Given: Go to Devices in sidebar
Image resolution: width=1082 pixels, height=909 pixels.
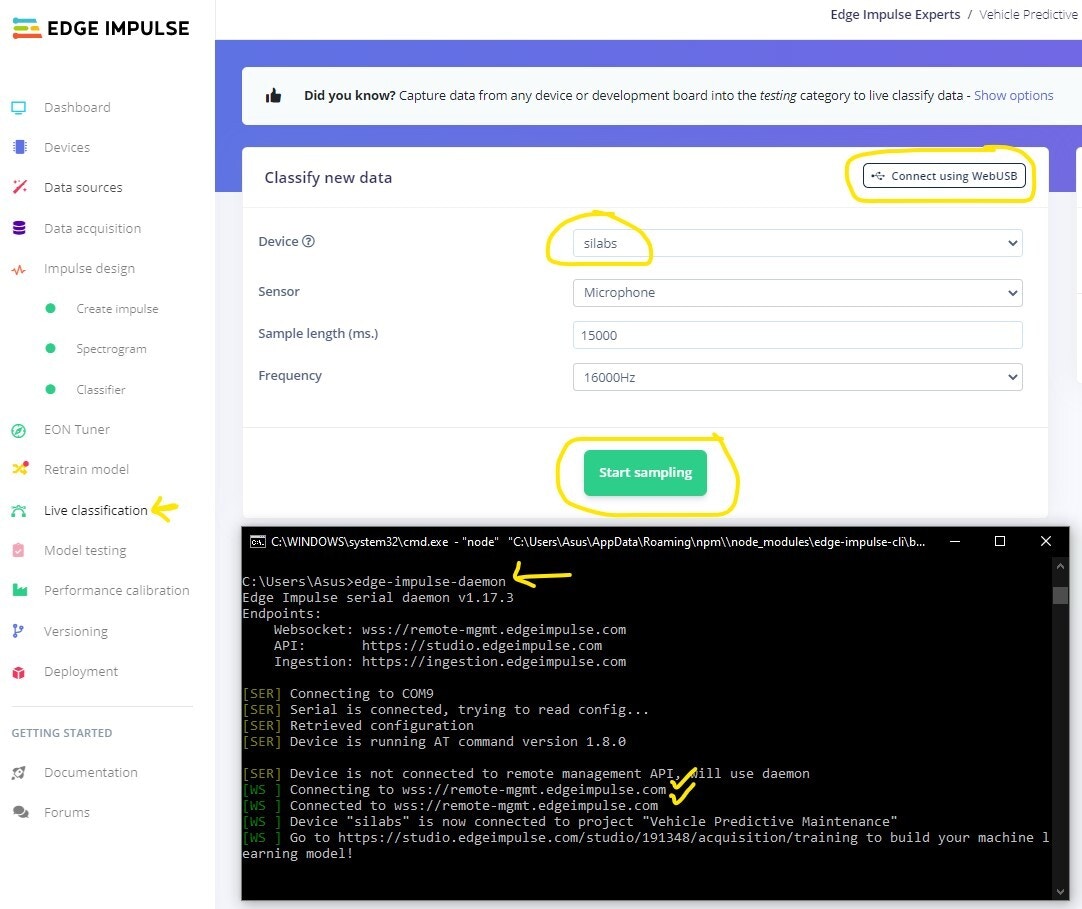Looking at the screenshot, I should coord(67,147).
